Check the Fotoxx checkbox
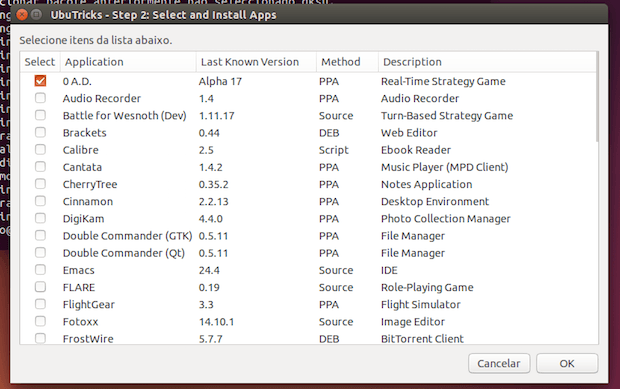 pos(40,321)
